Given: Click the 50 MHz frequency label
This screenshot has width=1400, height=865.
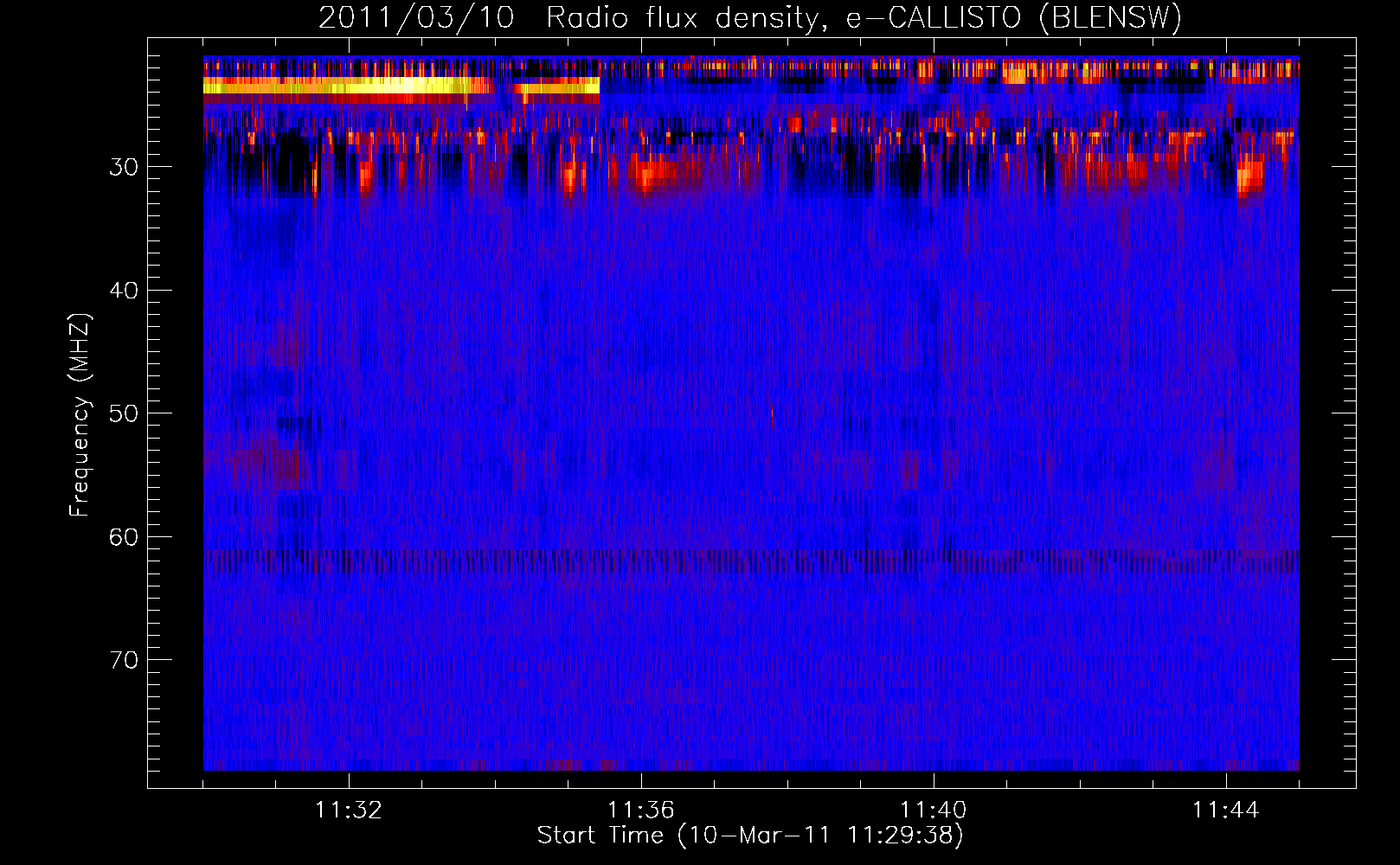Looking at the screenshot, I should pos(124,413).
